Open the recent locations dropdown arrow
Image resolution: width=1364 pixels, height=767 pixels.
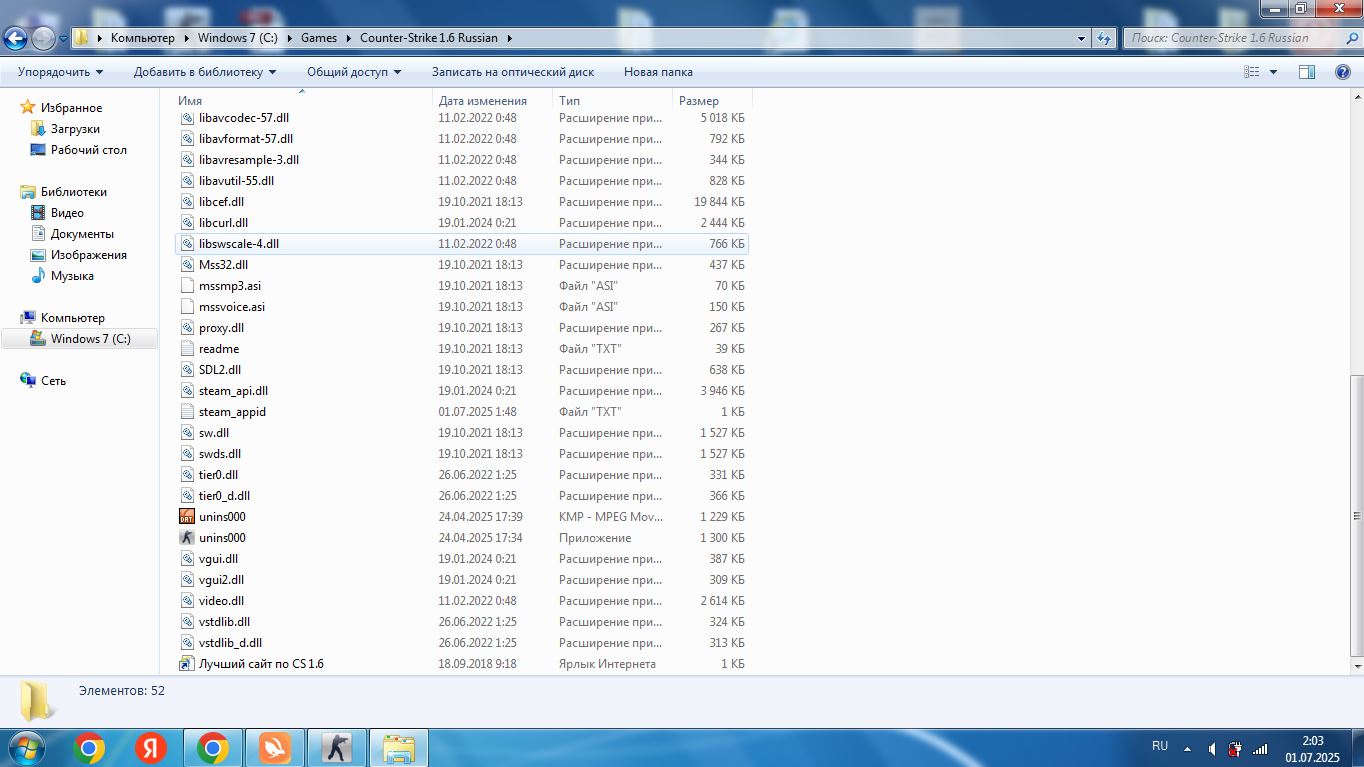[x=63, y=38]
